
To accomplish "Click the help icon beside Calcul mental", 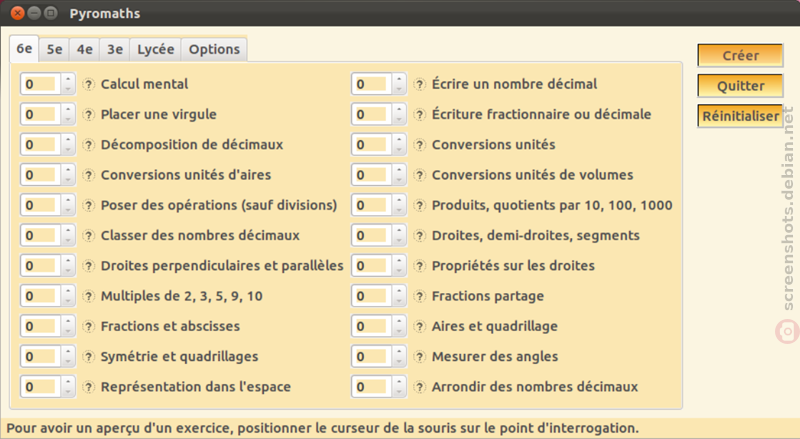I will click(89, 84).
